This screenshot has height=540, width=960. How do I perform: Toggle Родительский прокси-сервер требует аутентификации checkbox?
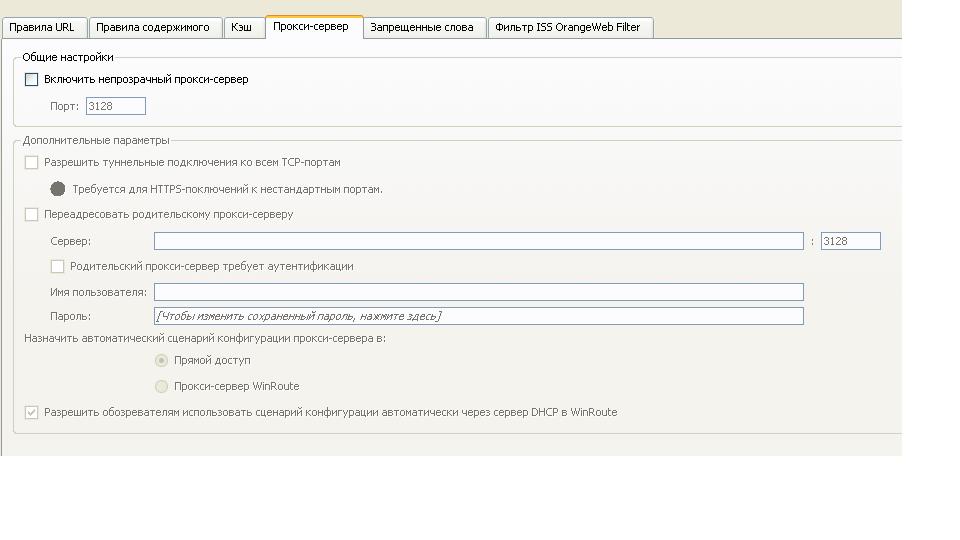[x=57, y=266]
